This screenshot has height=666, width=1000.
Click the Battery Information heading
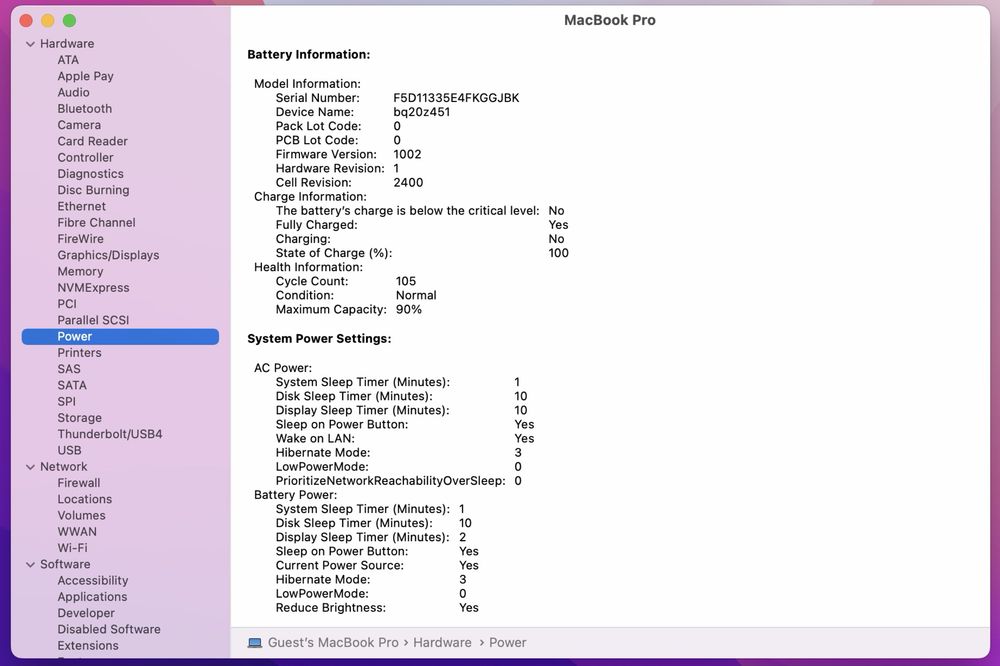click(309, 54)
